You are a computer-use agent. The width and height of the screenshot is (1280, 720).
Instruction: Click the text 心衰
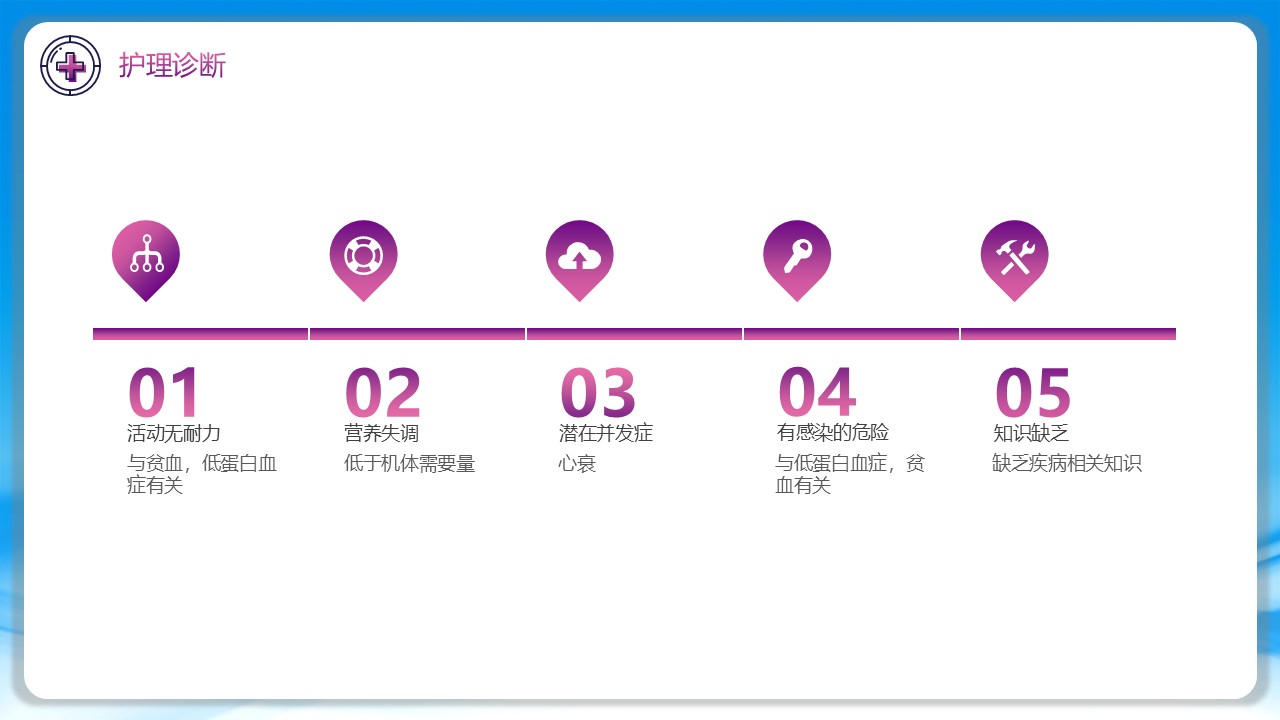click(578, 464)
